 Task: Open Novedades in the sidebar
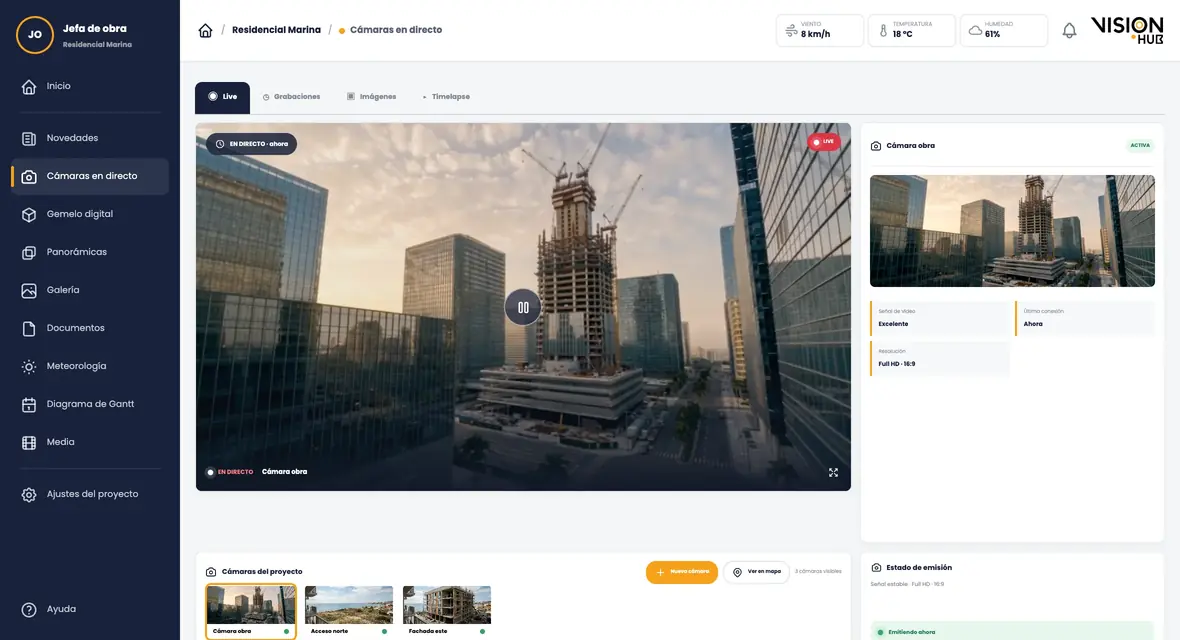coord(90,139)
